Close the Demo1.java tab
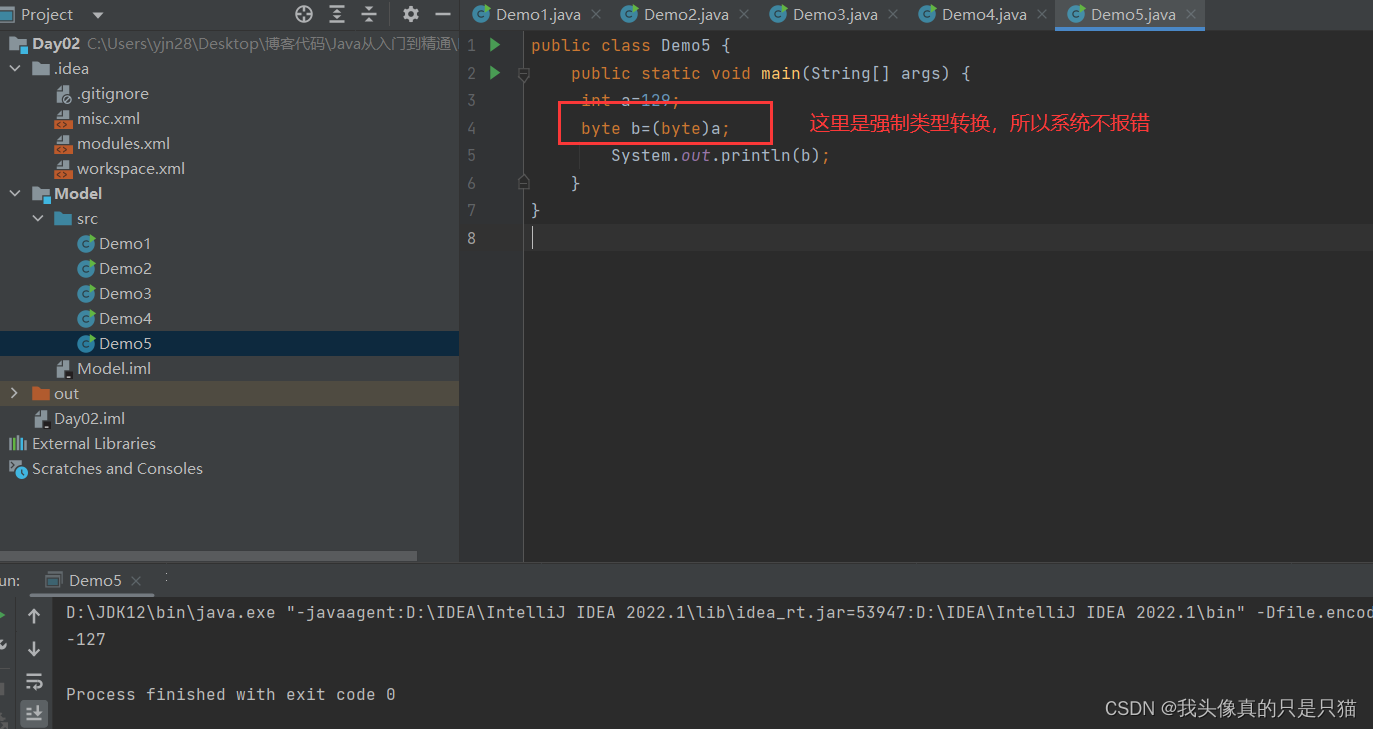 tap(596, 15)
